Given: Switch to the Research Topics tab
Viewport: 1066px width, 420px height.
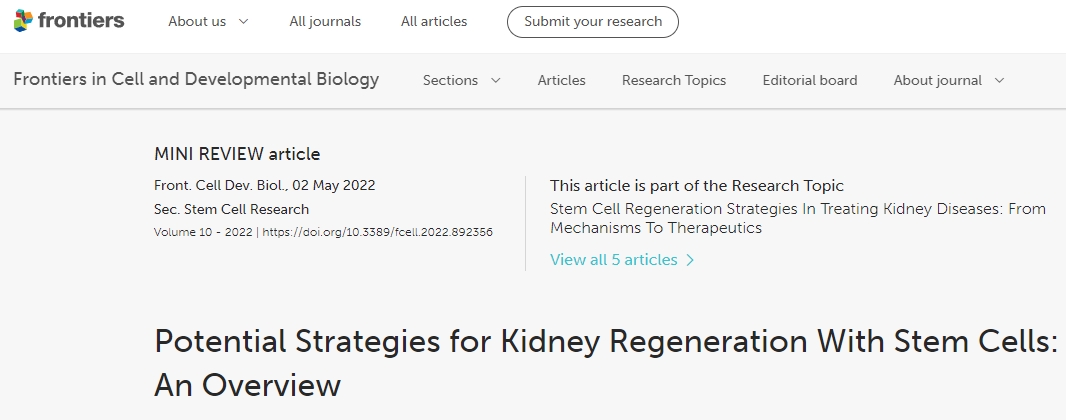Looking at the screenshot, I should click(x=674, y=81).
